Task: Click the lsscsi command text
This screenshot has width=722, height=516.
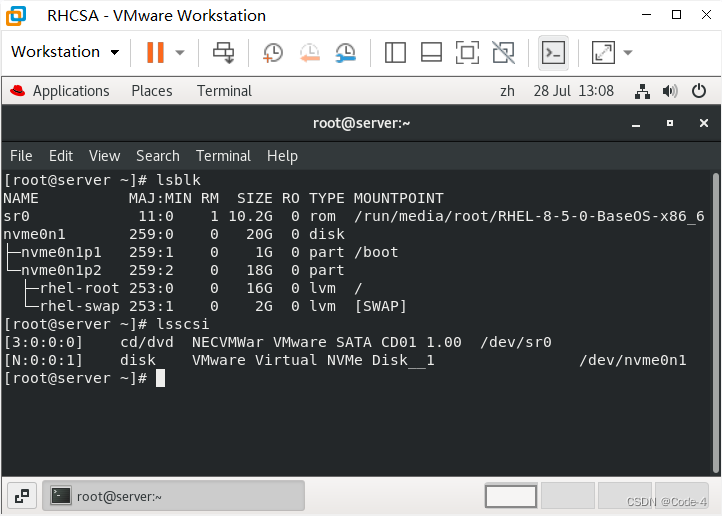Action: tap(183, 324)
